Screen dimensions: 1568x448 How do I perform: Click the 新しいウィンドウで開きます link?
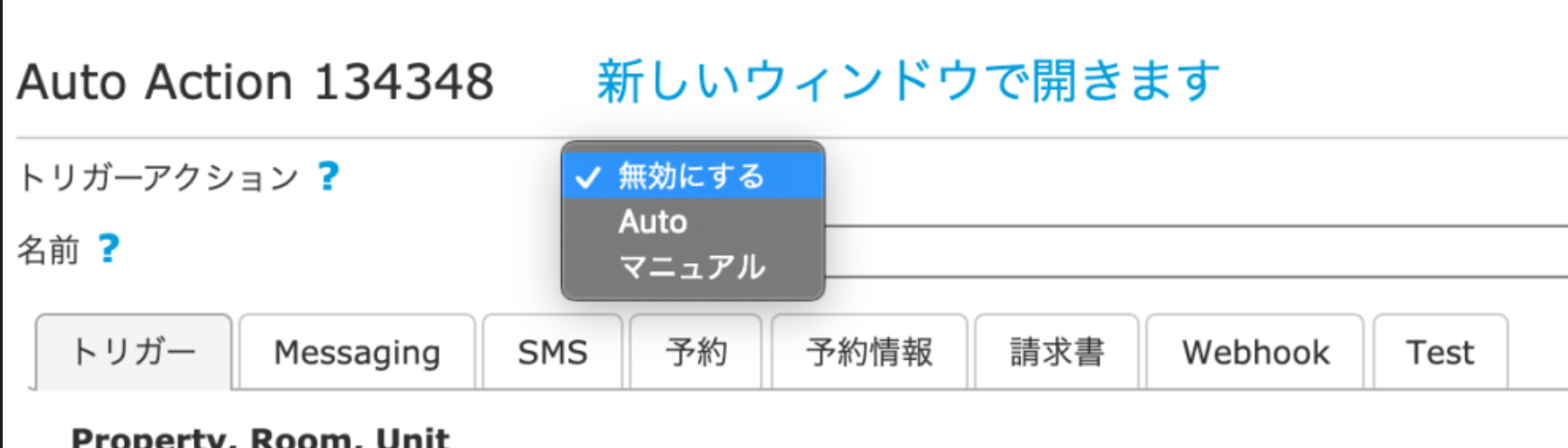[908, 81]
